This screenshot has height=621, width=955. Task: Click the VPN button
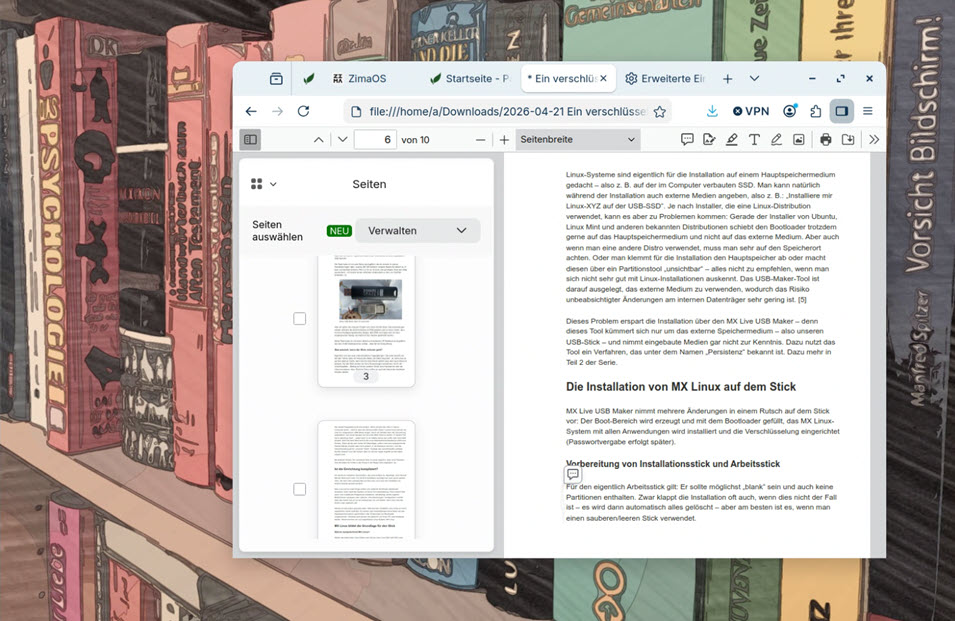751,111
